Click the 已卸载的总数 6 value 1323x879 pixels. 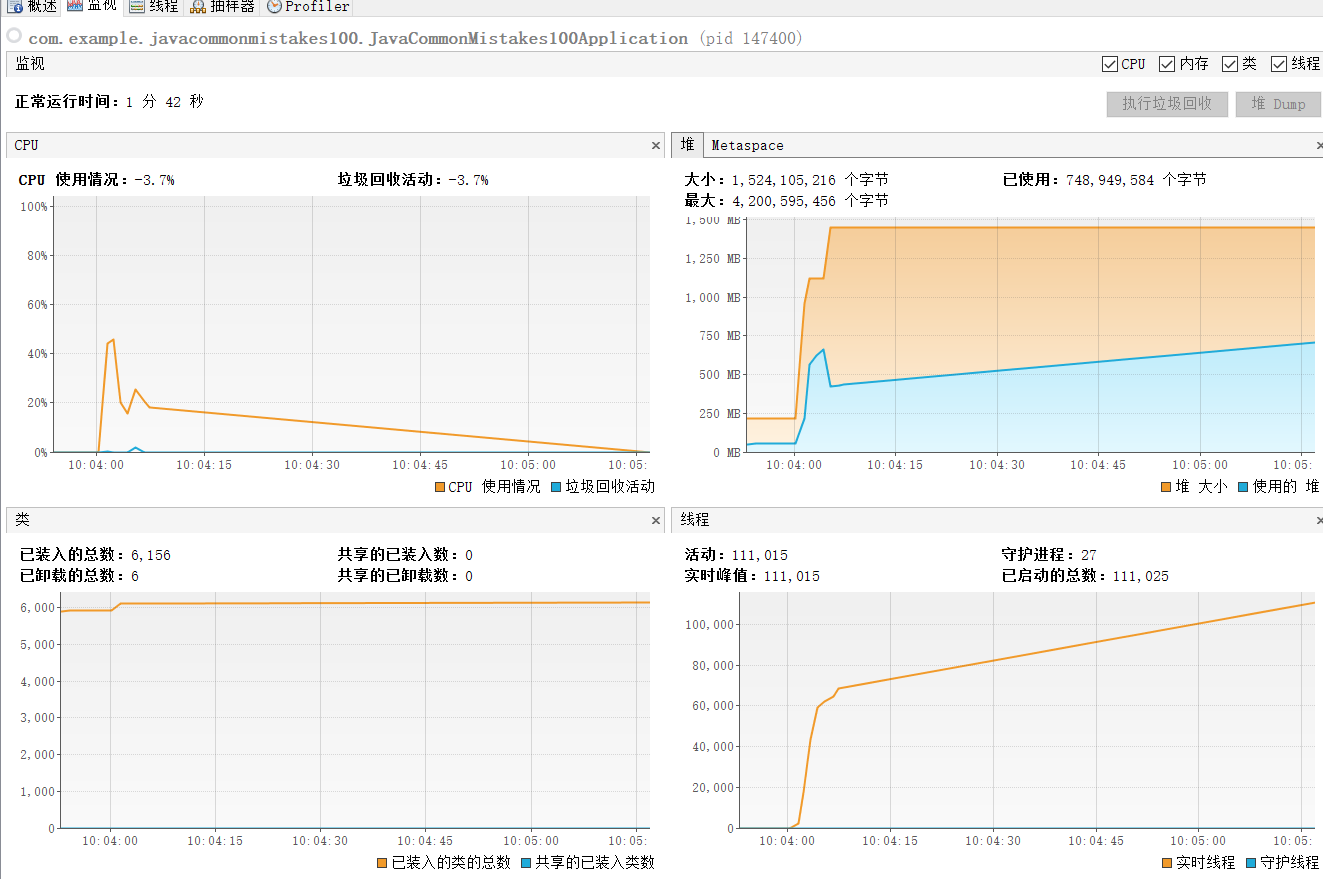tap(135, 576)
